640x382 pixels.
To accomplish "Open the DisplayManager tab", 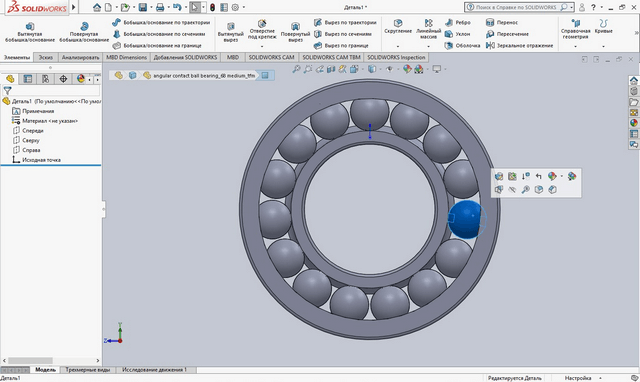I will coord(81,79).
